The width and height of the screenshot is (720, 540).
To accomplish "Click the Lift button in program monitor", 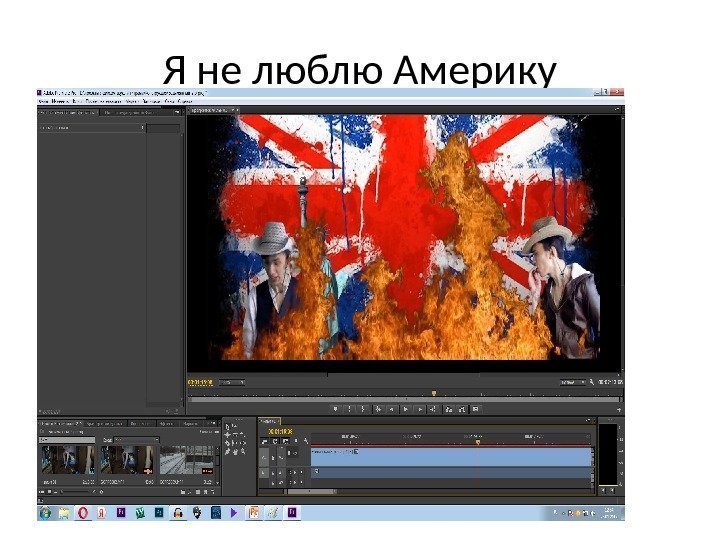I will coord(449,409).
